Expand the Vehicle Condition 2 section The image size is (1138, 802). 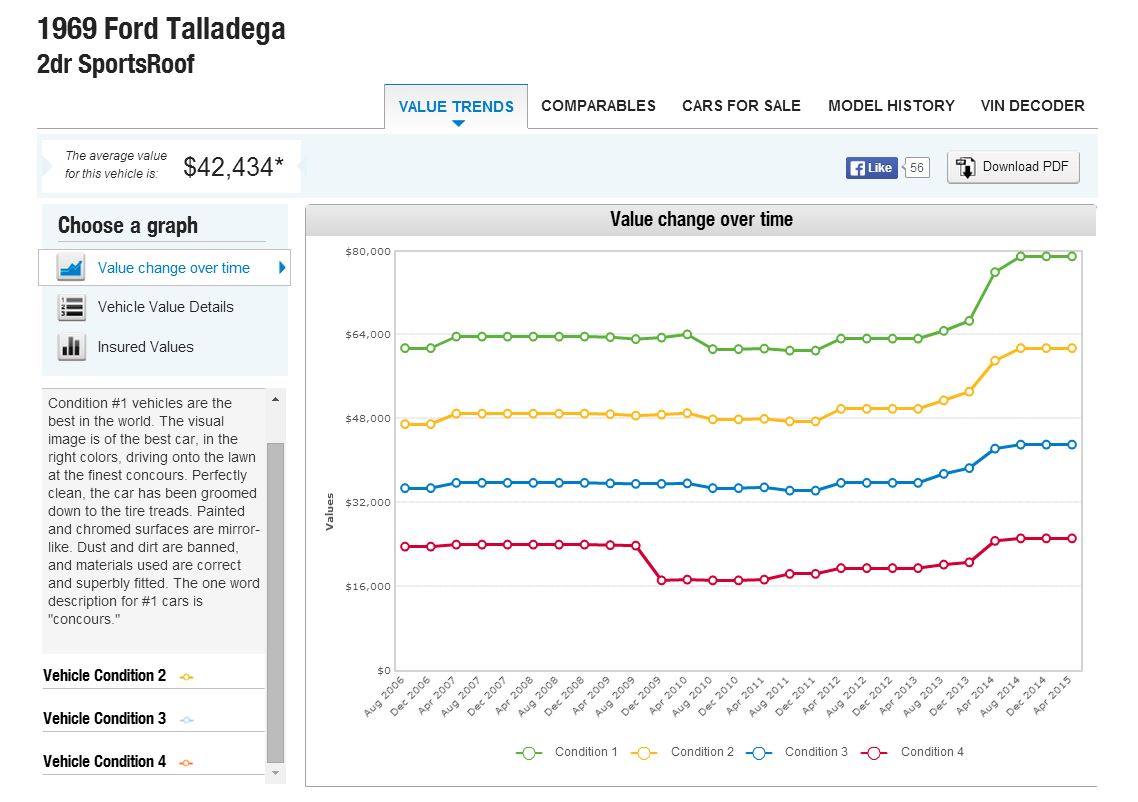(x=105, y=676)
